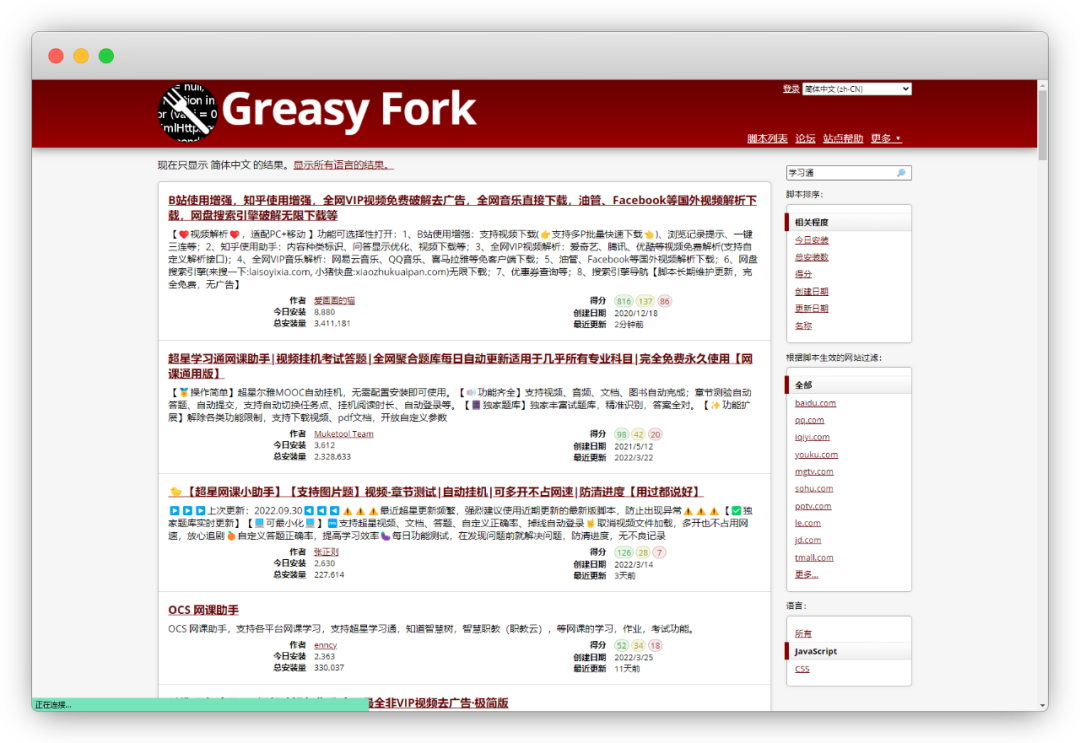Expand the 更多 menu in header
This screenshot has width=1080, height=743.
point(886,138)
